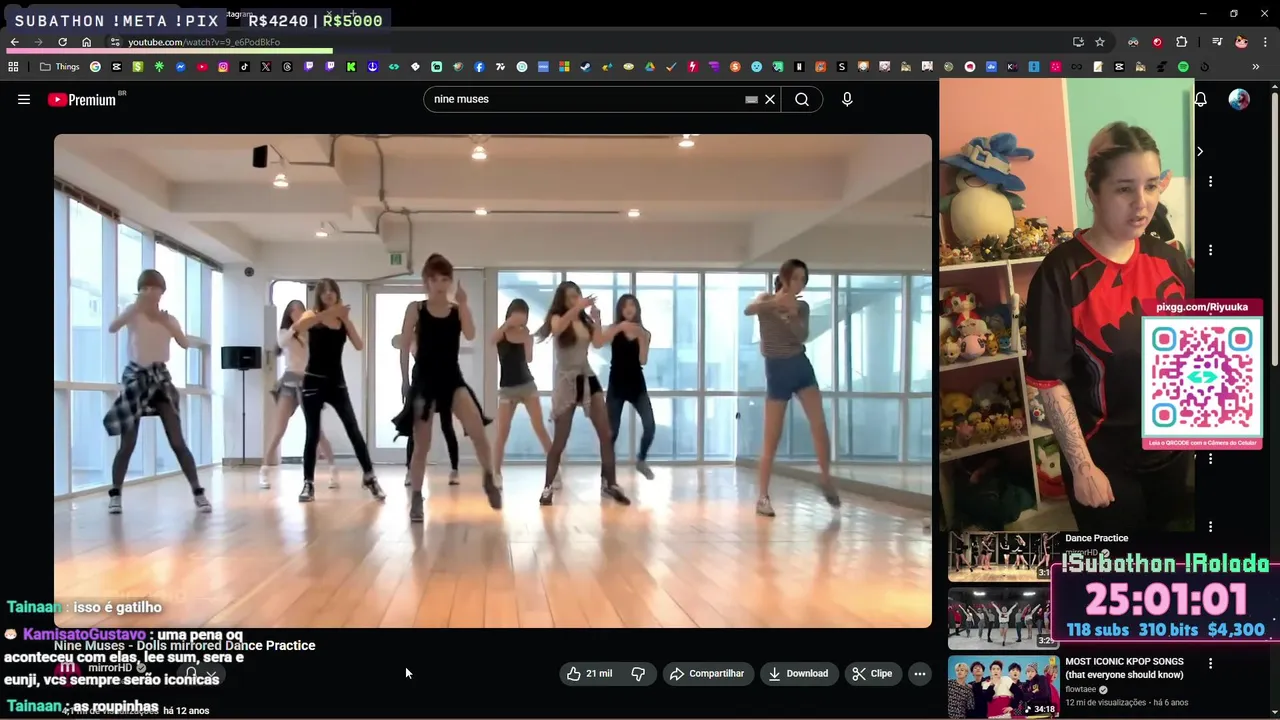The width and height of the screenshot is (1280, 720).
Task: Open the Steam bookmark
Action: tap(585, 67)
